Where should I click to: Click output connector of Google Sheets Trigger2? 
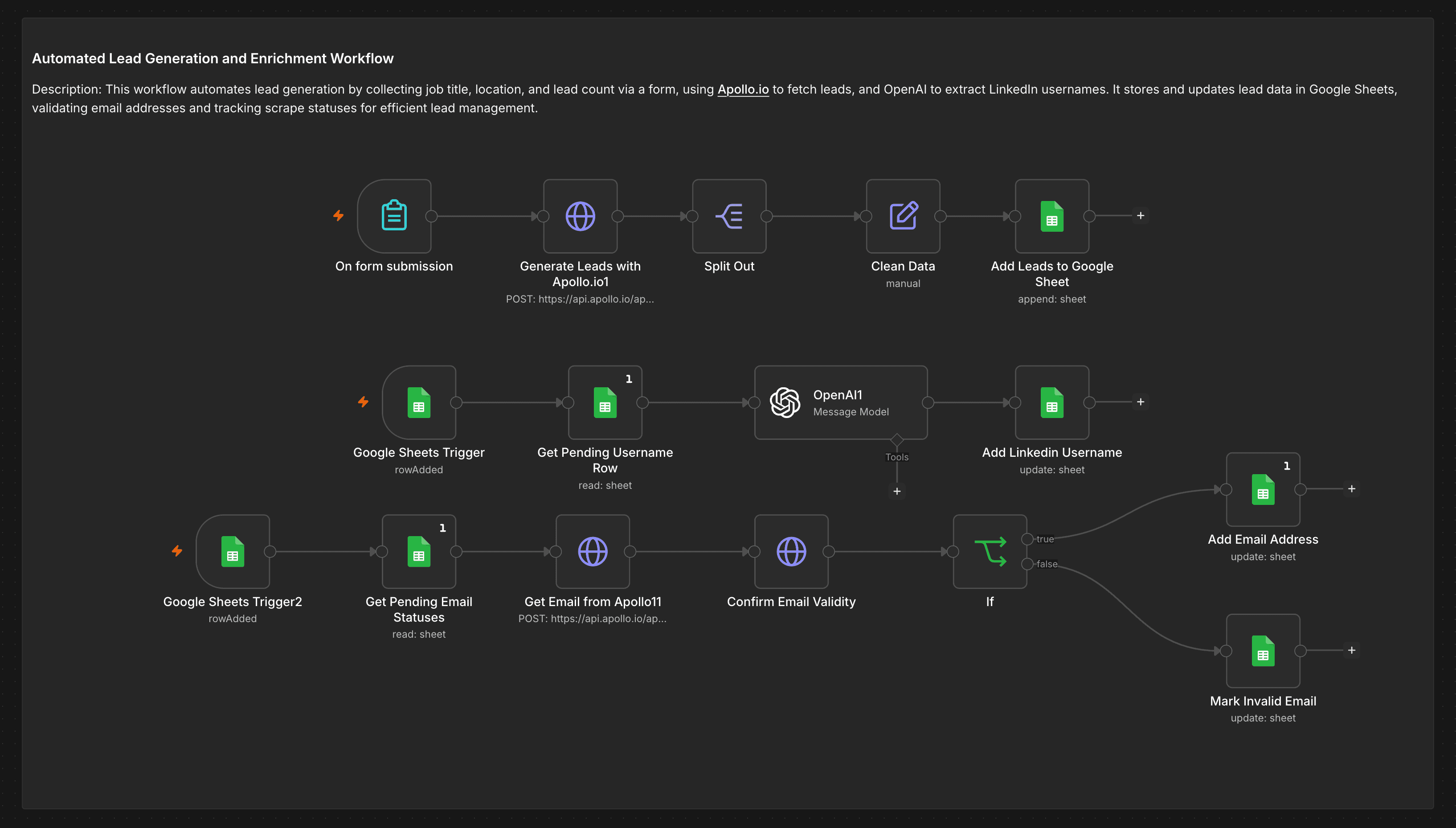tap(270, 552)
